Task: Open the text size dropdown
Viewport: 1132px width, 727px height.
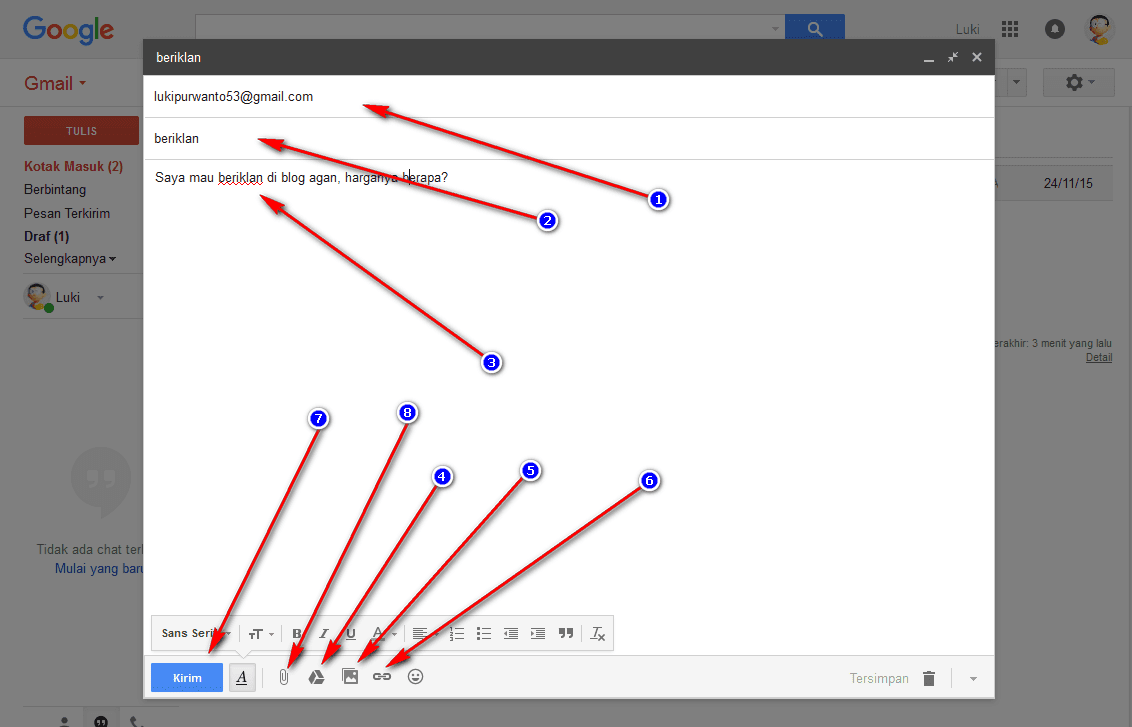Action: [x=261, y=634]
